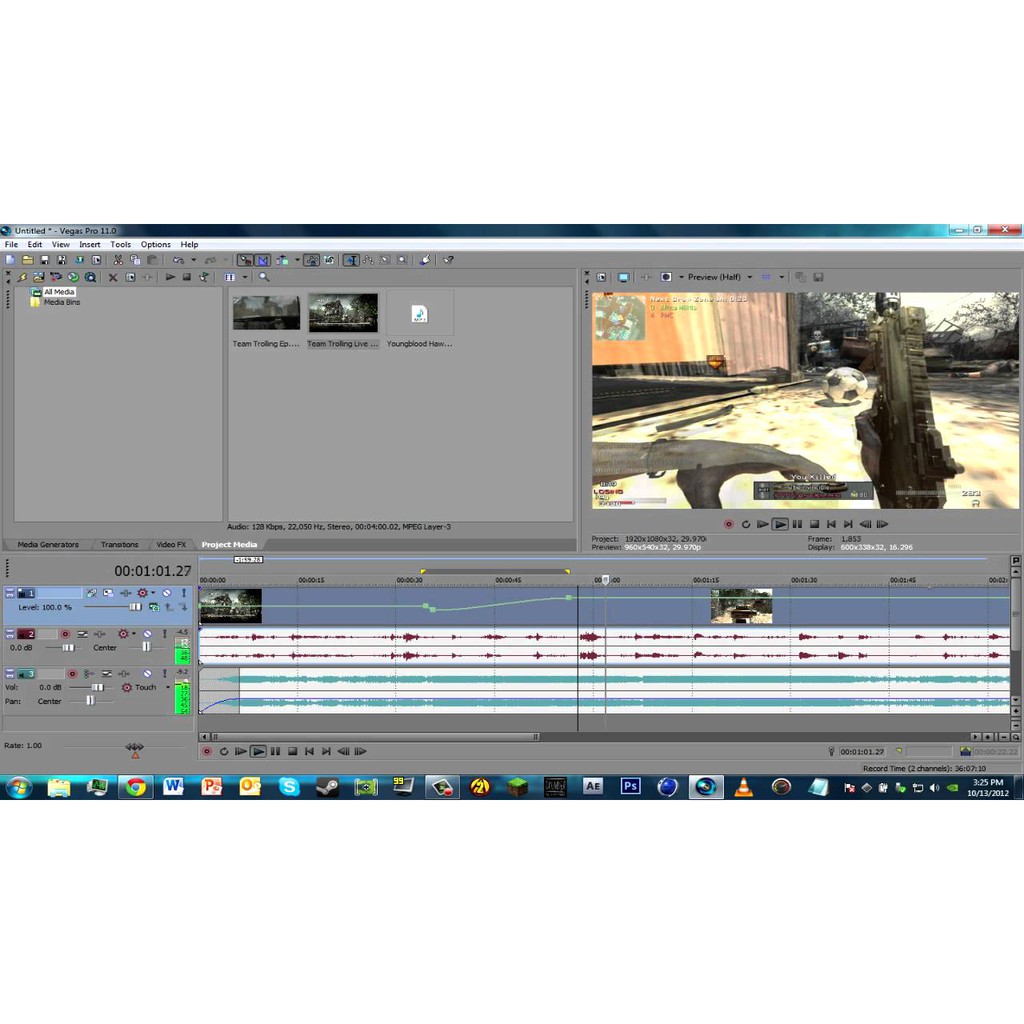Open the Tools menu
This screenshot has width=1024, height=1024.
[120, 244]
